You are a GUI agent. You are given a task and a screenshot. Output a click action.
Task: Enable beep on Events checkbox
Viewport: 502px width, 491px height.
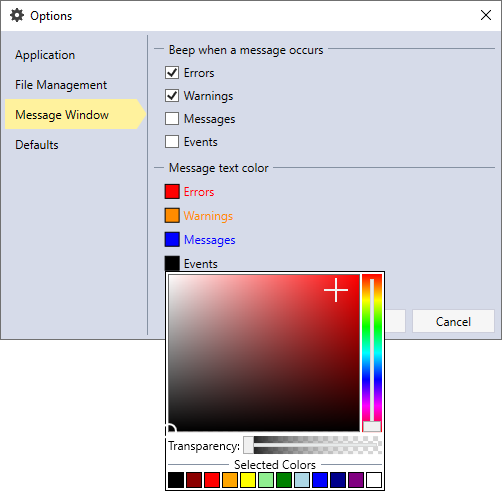click(x=172, y=142)
